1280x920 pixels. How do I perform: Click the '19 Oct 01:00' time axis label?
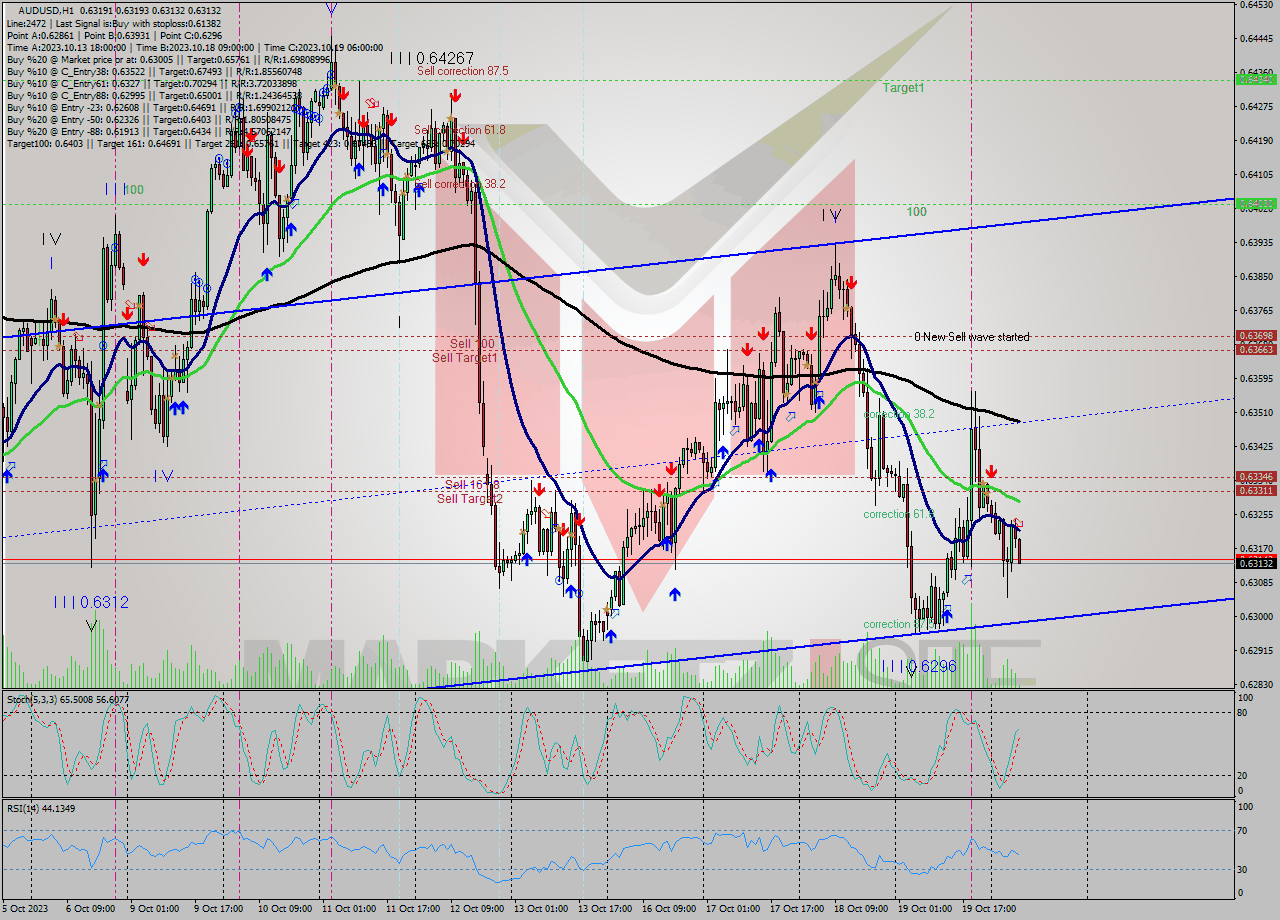pos(924,909)
